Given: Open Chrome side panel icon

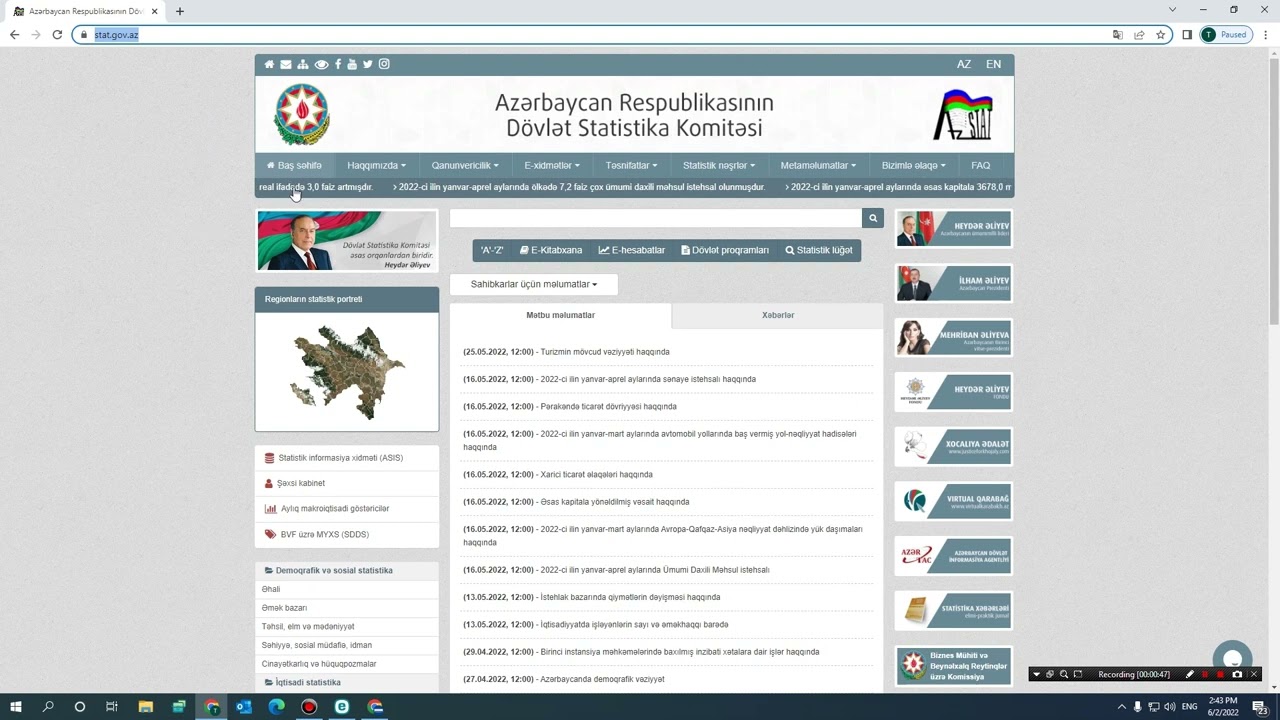Looking at the screenshot, I should pos(1187,34).
